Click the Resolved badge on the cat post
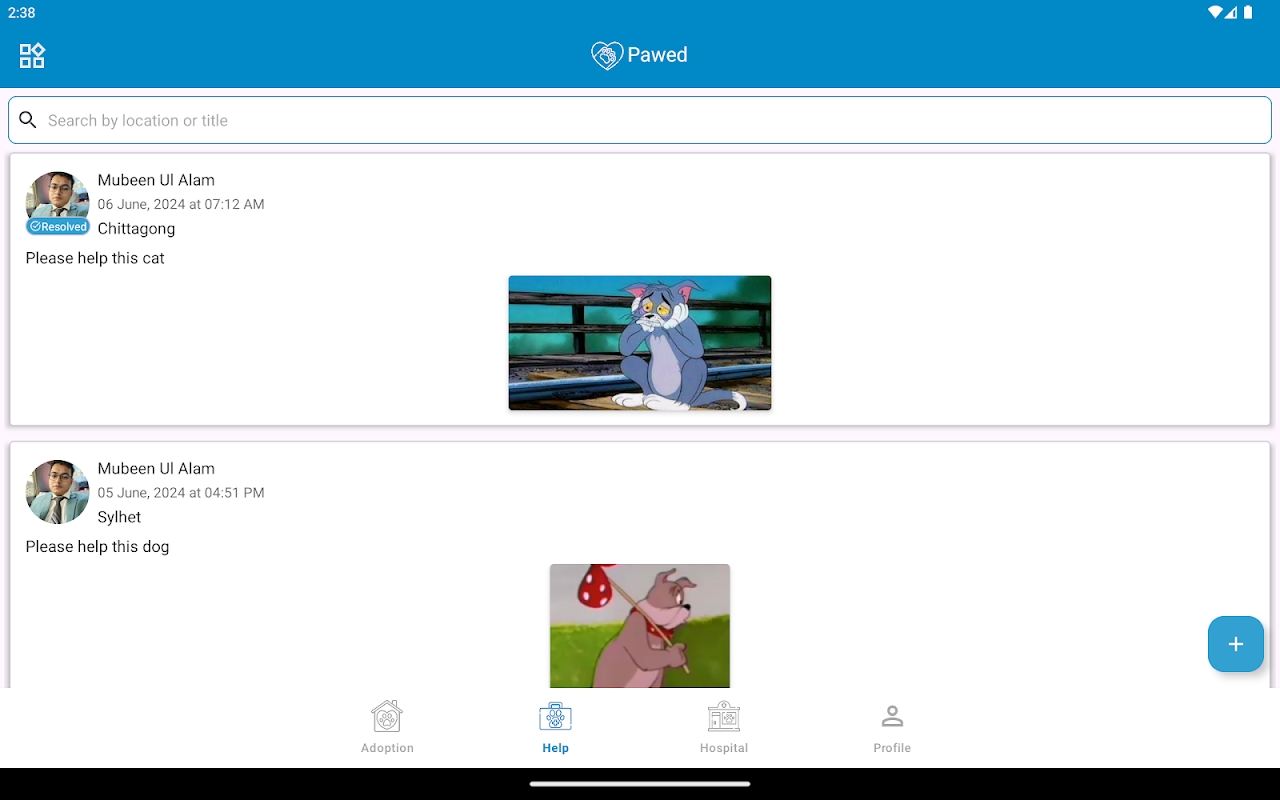1280x800 pixels. (58, 227)
